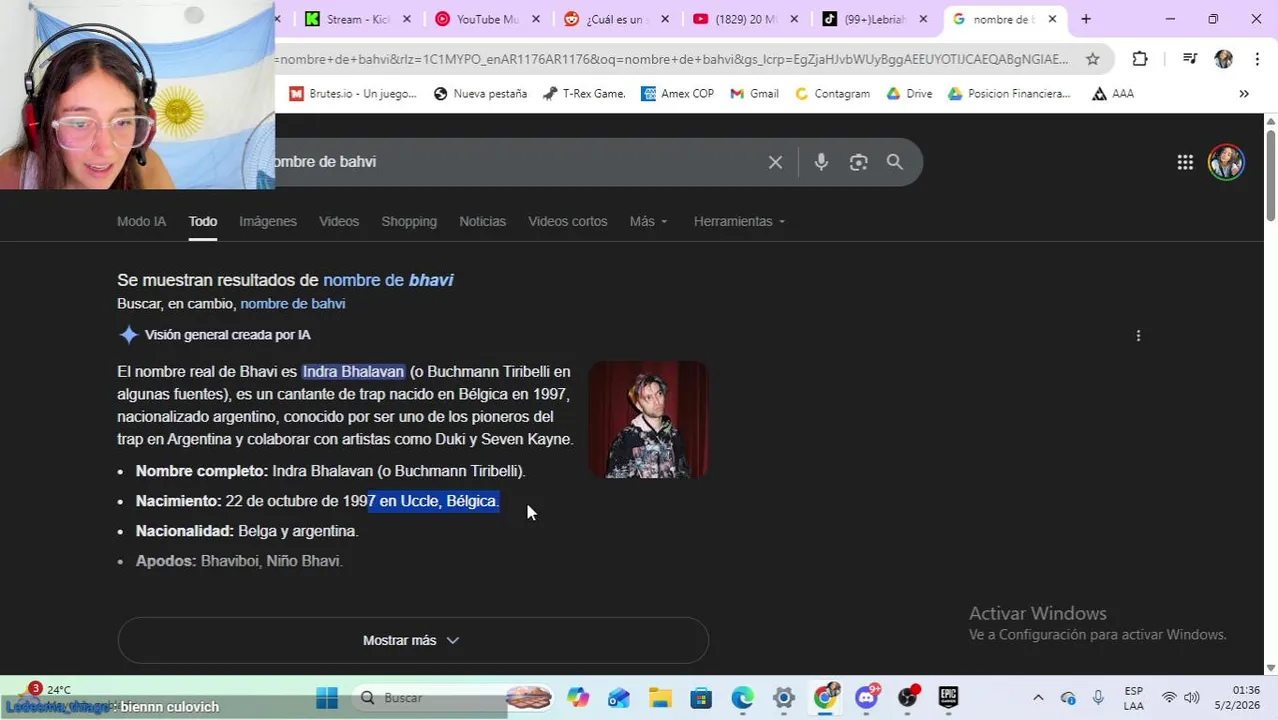Screen dimensions: 1278x720
Task: Click the taskbar microphone tray icon
Action: [x=1098, y=698]
